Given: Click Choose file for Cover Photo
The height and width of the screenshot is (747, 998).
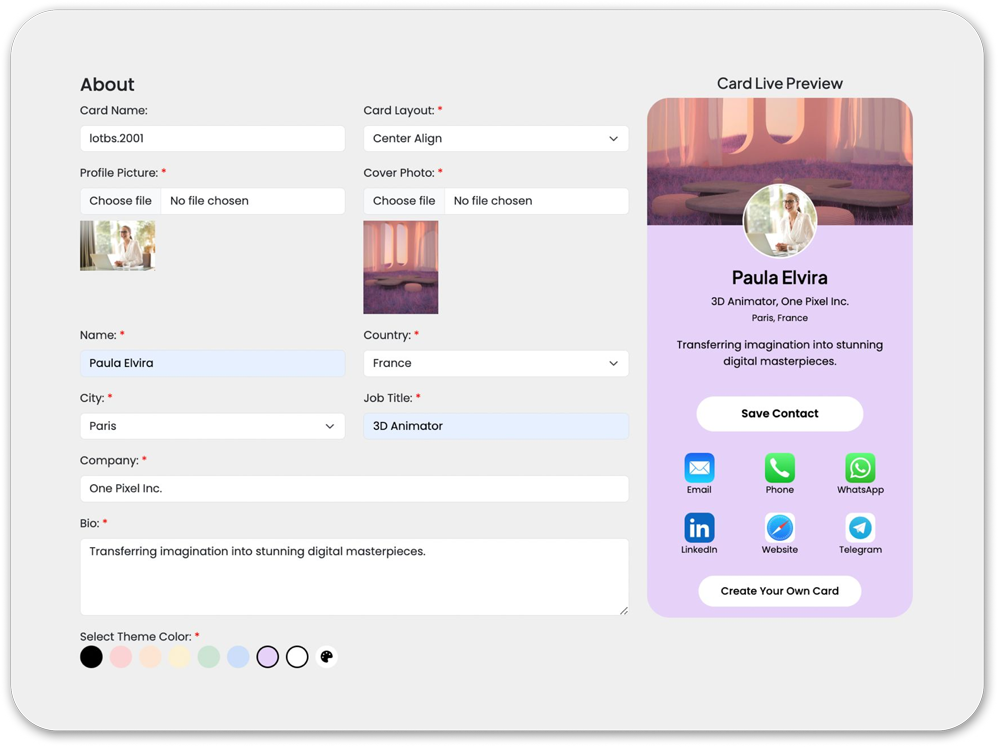Looking at the screenshot, I should pos(404,201).
